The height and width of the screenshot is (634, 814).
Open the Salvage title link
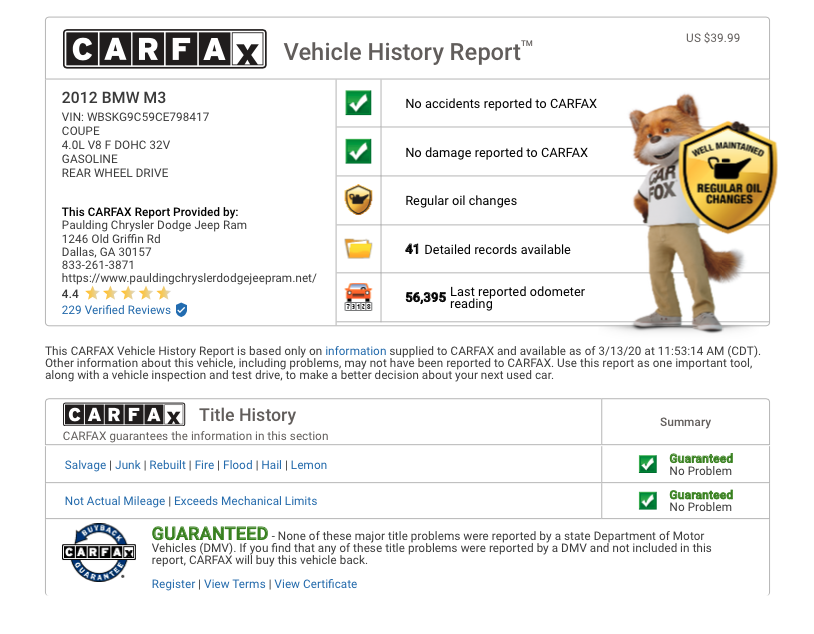click(x=85, y=465)
